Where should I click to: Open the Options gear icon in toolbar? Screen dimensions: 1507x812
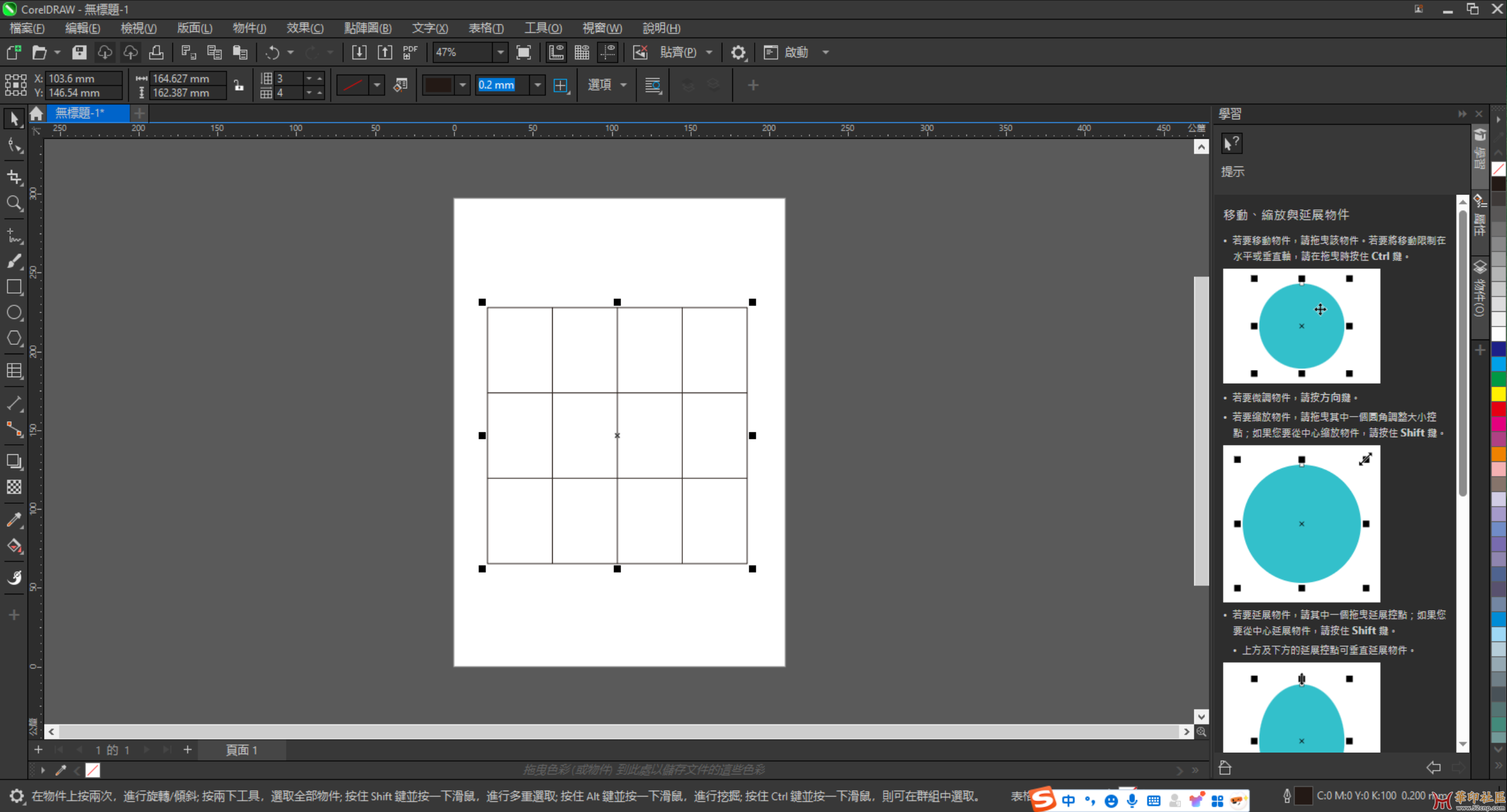pos(738,52)
